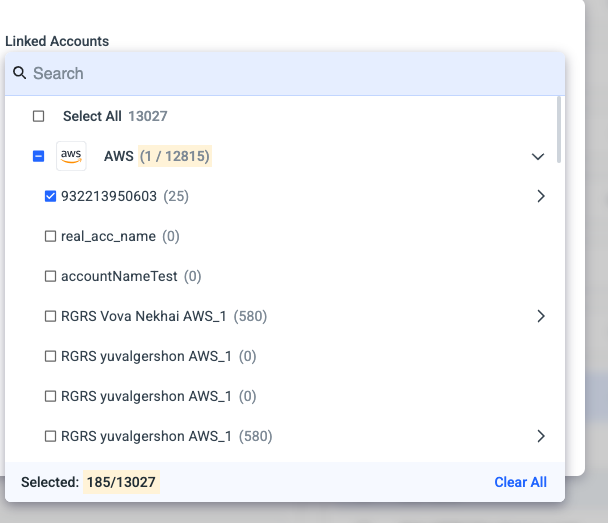Screen dimensions: 608x523
Task: Check the real_acc_name checkbox
Action: click(x=50, y=236)
